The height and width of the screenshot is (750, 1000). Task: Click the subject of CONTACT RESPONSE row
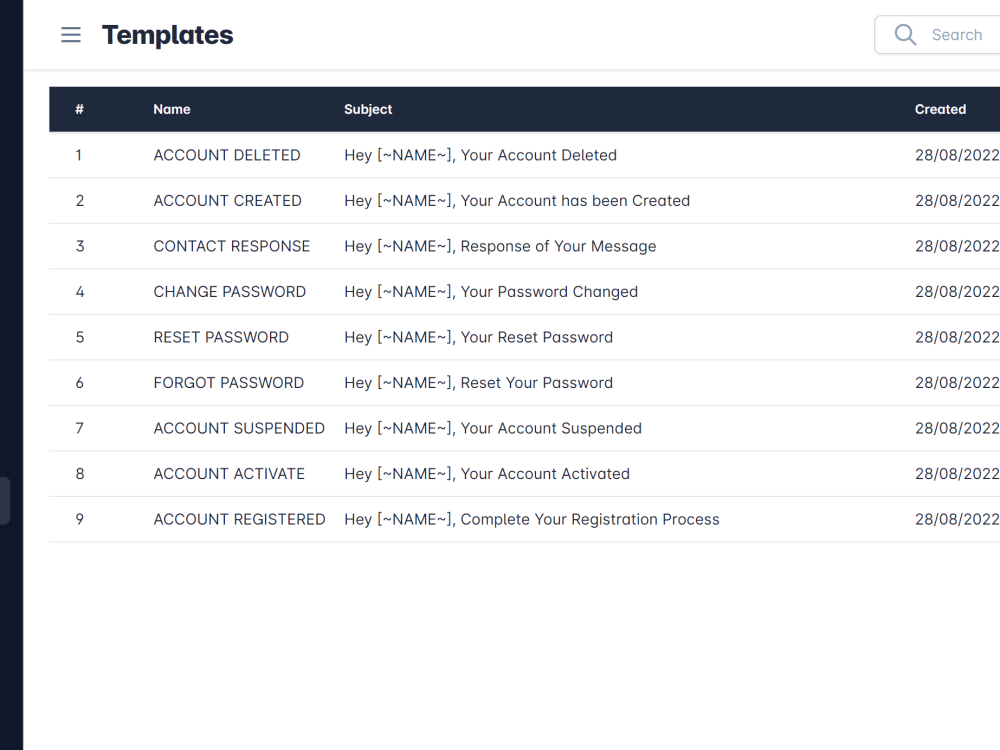500,246
